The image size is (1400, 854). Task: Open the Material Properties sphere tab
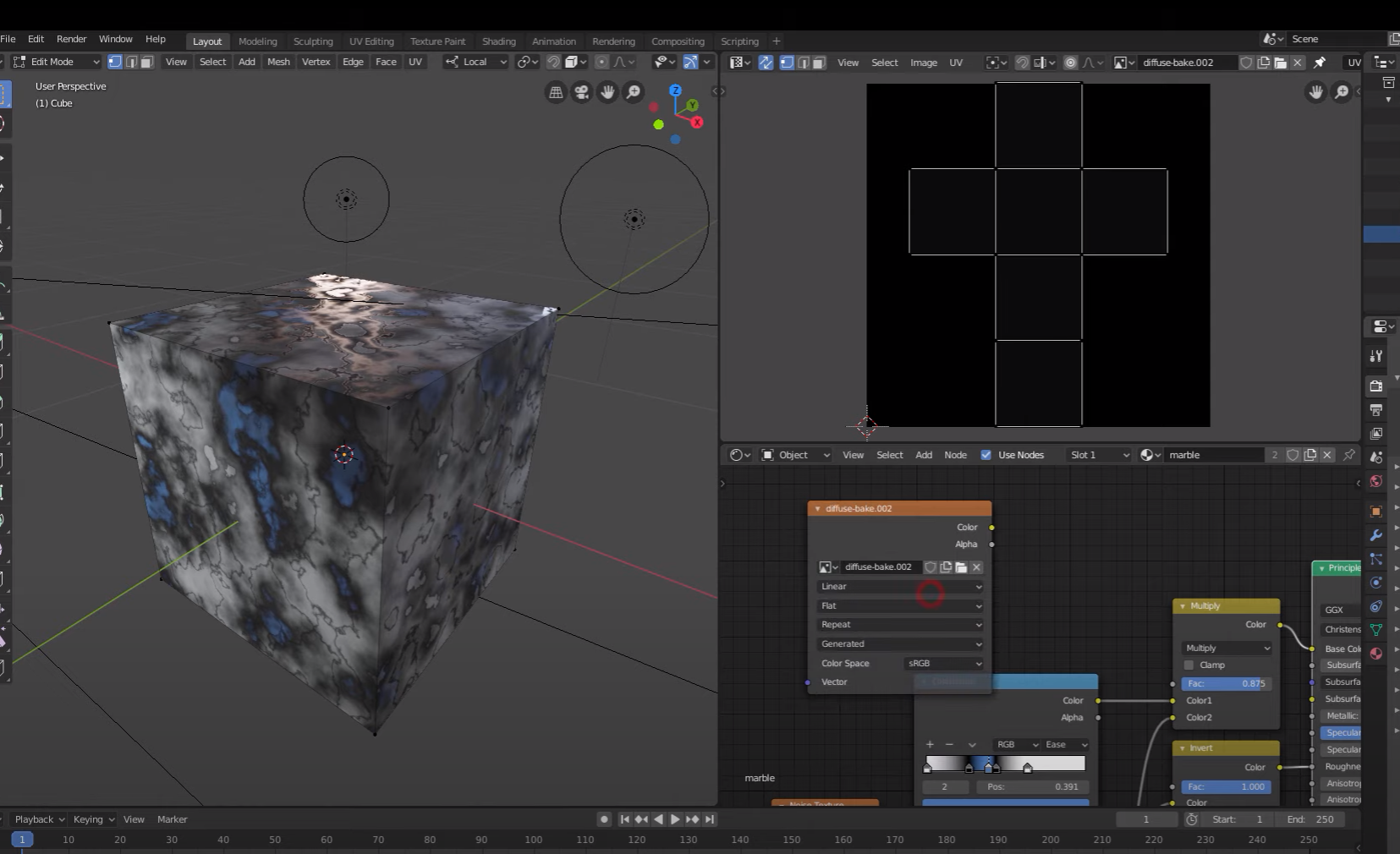click(x=1376, y=654)
